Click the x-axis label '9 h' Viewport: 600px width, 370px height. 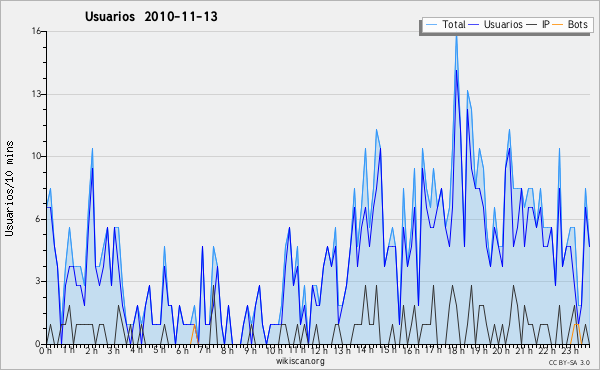[x=250, y=351]
